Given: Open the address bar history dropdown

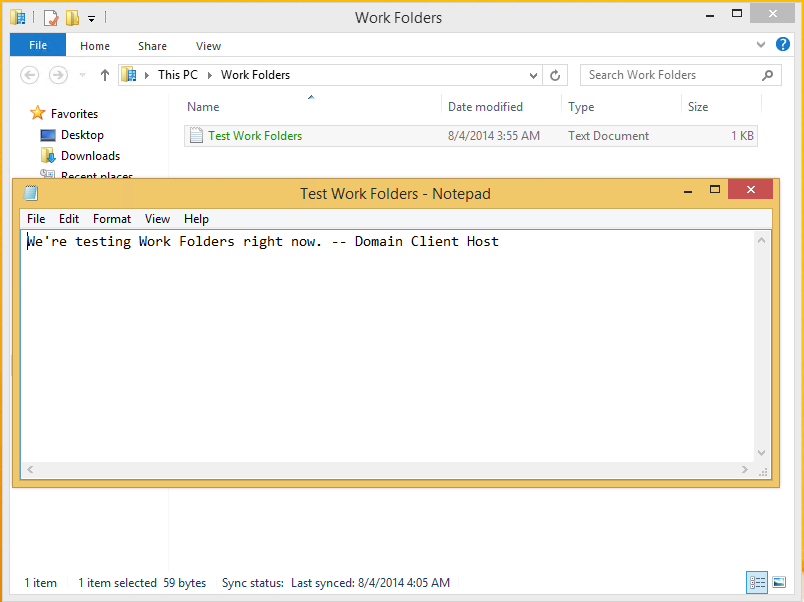Looking at the screenshot, I should (x=533, y=75).
